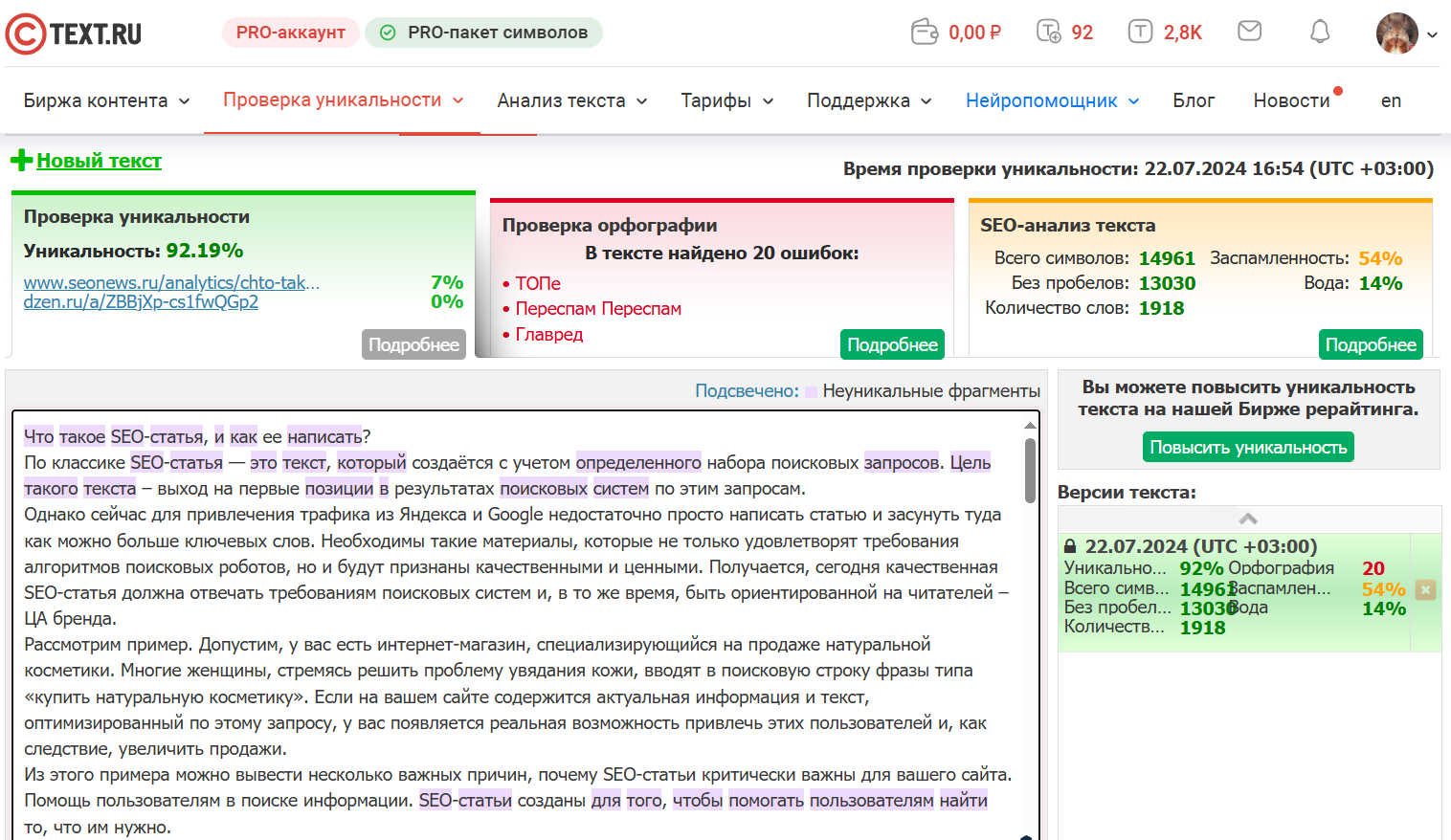
Task: Collapse the text versions list with the up chevron
Action: pos(1248,519)
